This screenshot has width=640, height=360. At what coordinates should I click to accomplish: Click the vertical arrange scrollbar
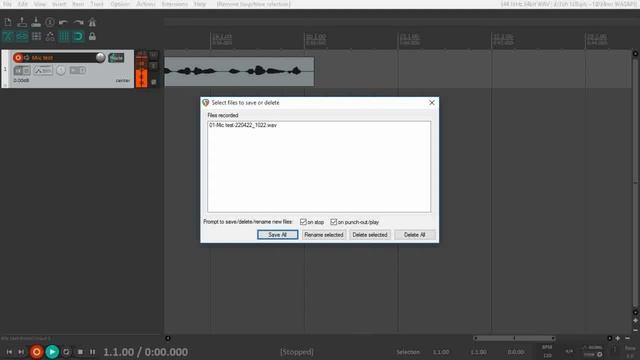click(x=635, y=182)
